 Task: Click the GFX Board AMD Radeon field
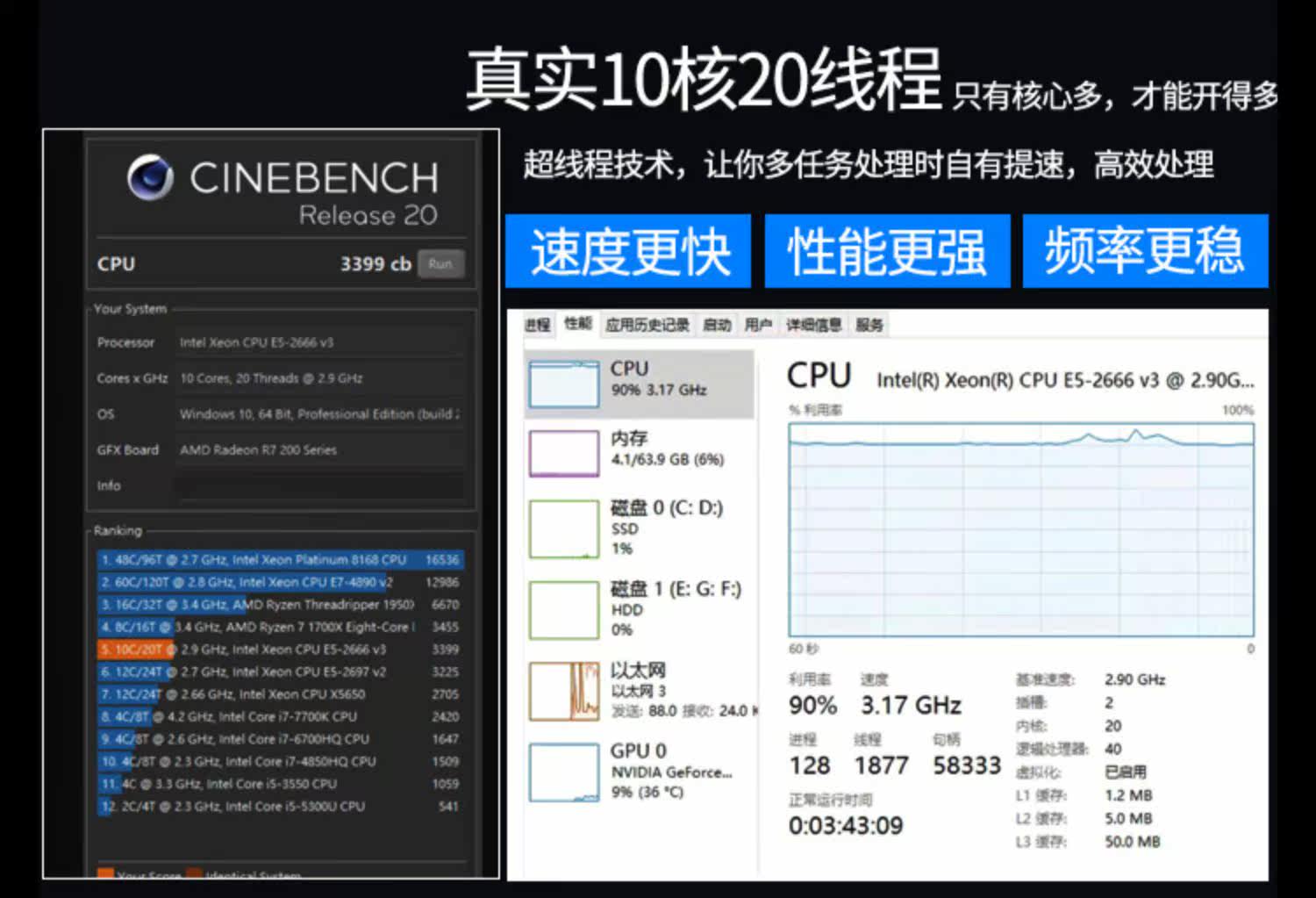pos(319,449)
